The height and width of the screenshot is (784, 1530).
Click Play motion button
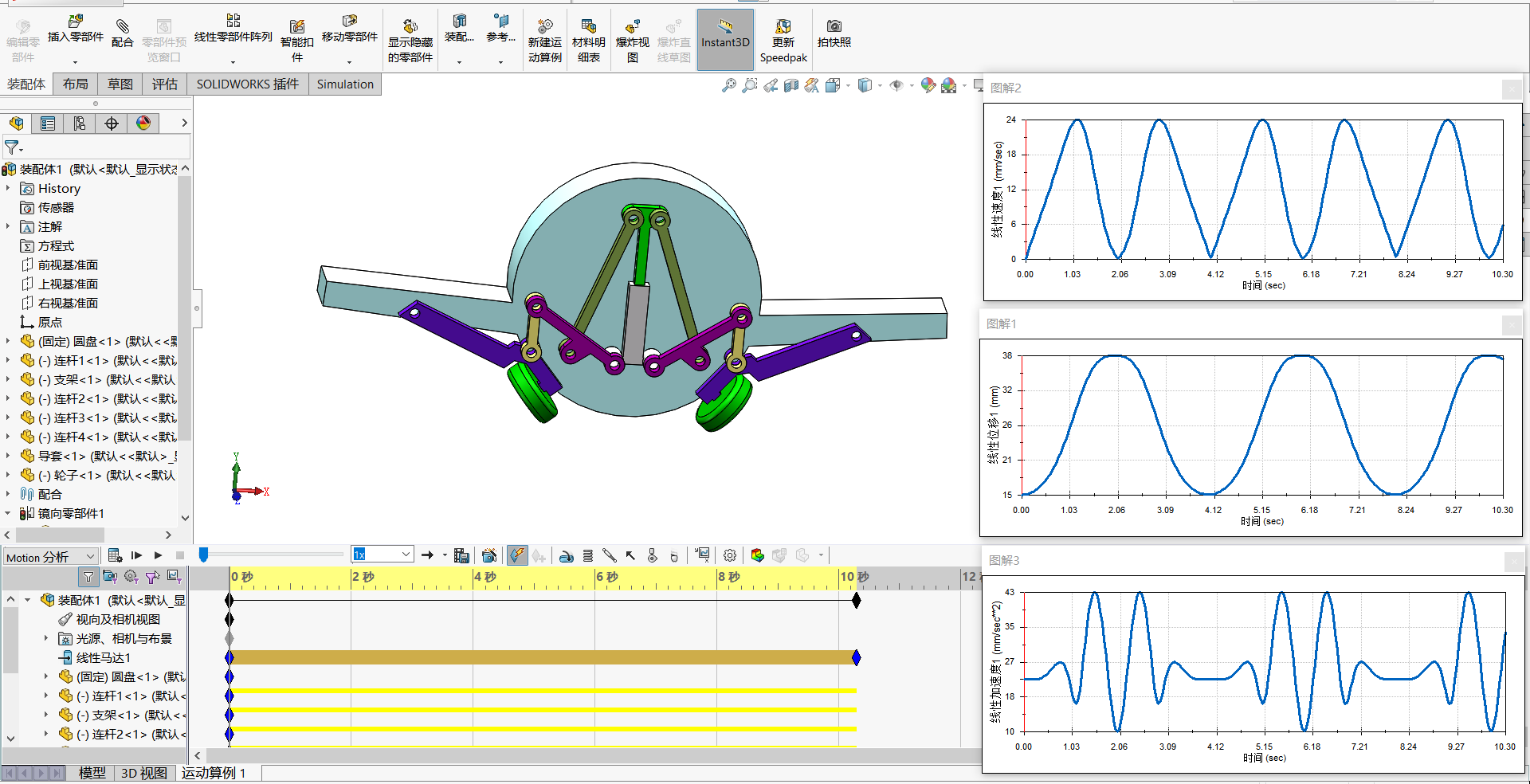click(158, 555)
